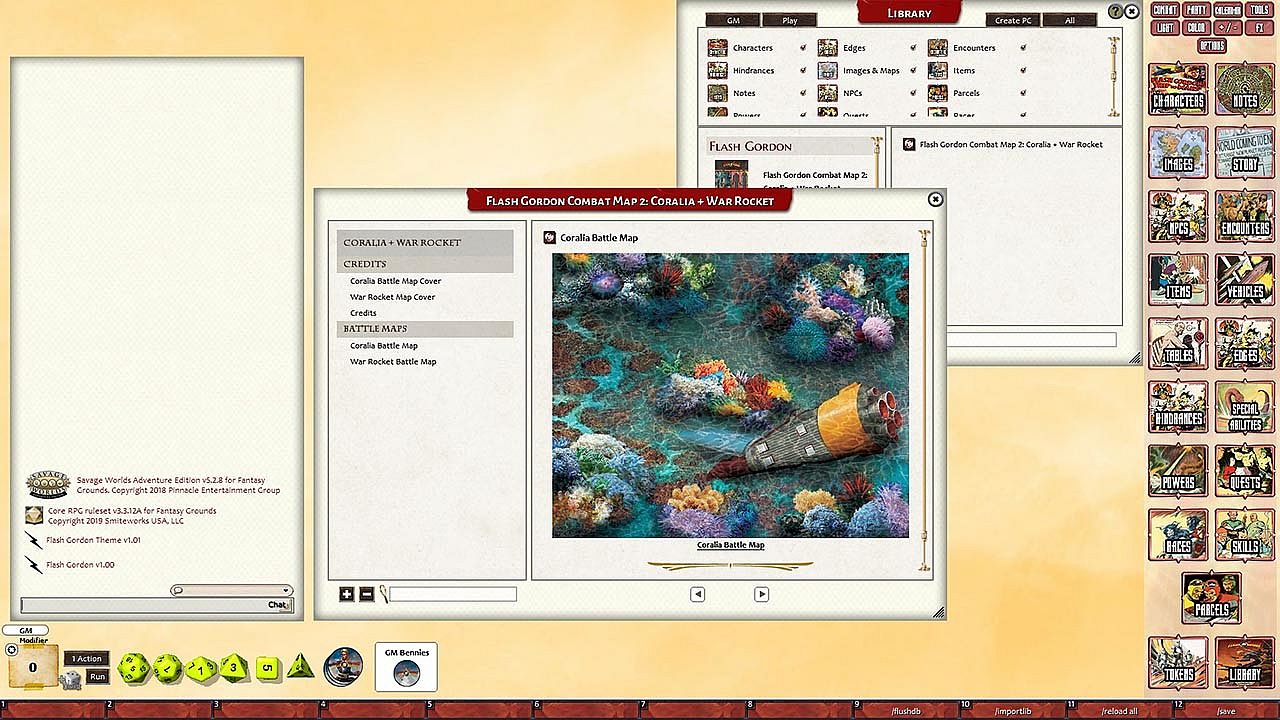Click the Library window help icon

1116,12
